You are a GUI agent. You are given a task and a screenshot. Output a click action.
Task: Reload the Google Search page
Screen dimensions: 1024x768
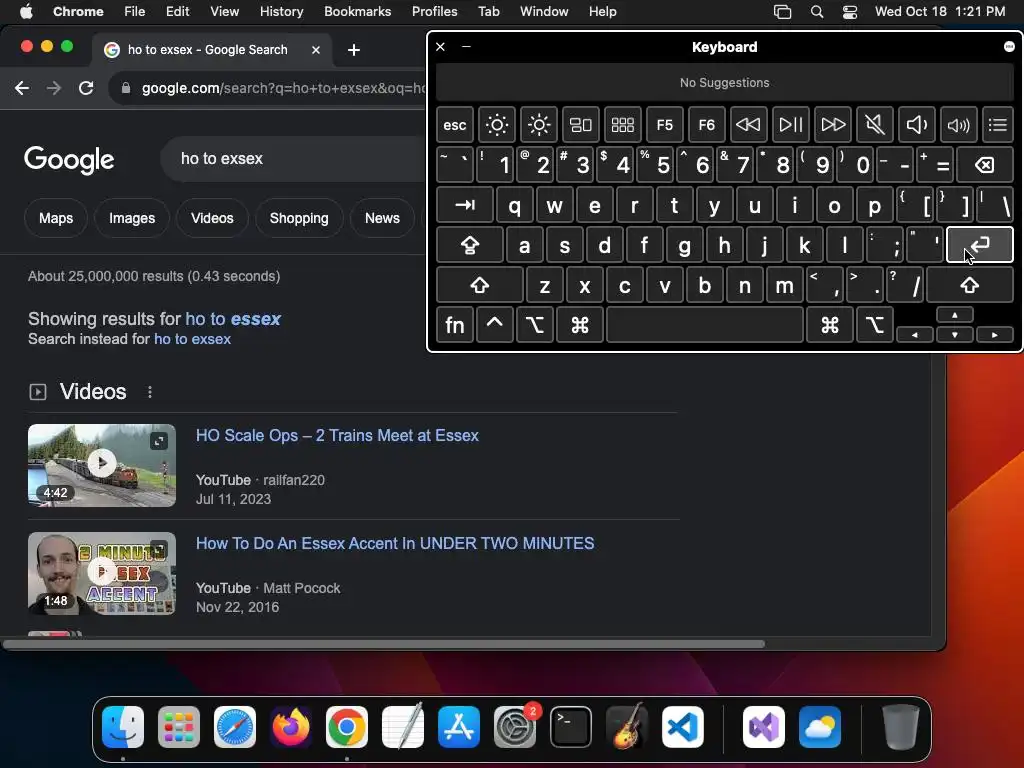86,88
